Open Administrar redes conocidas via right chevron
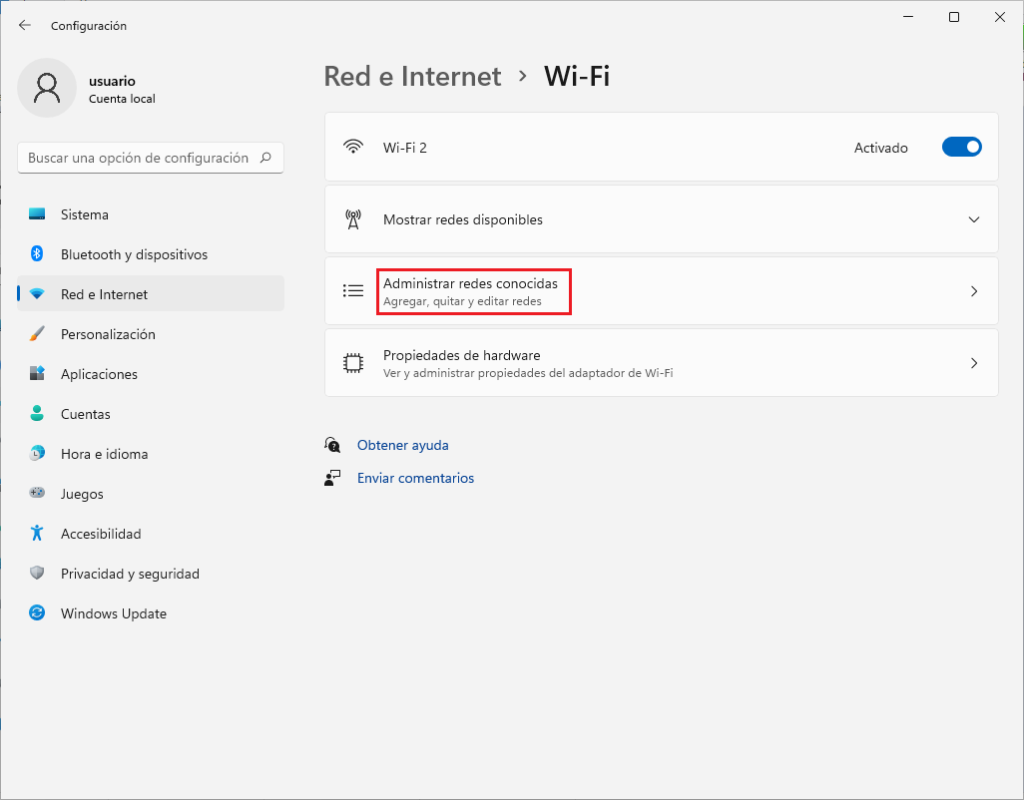The image size is (1024, 800). click(974, 291)
